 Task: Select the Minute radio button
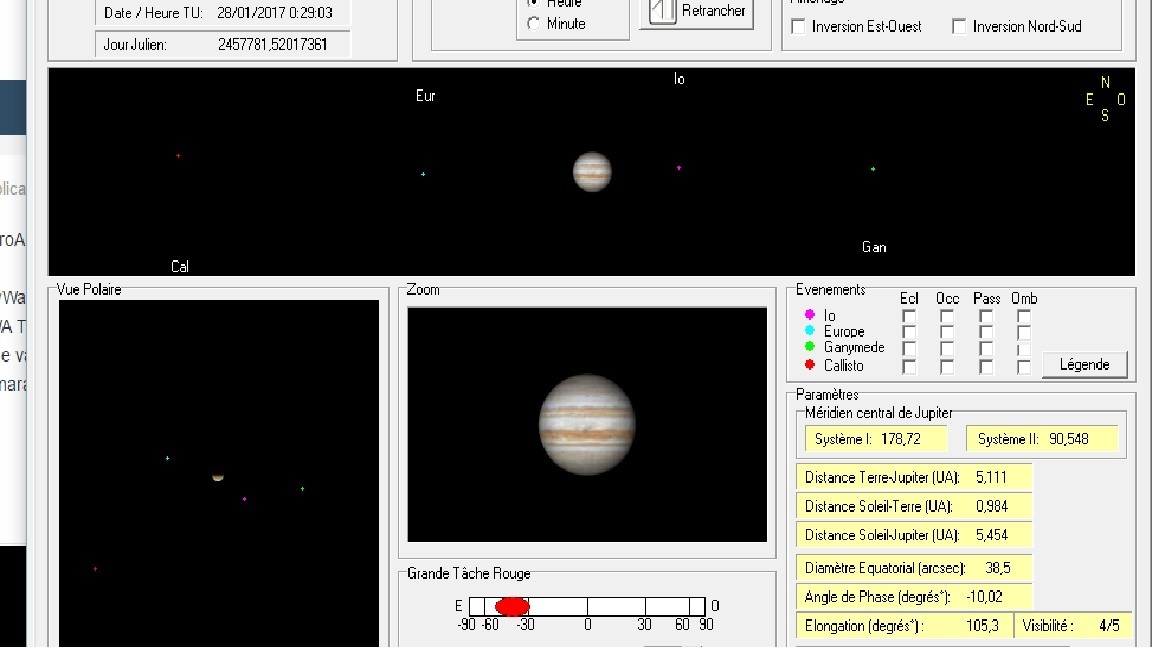[x=533, y=24]
